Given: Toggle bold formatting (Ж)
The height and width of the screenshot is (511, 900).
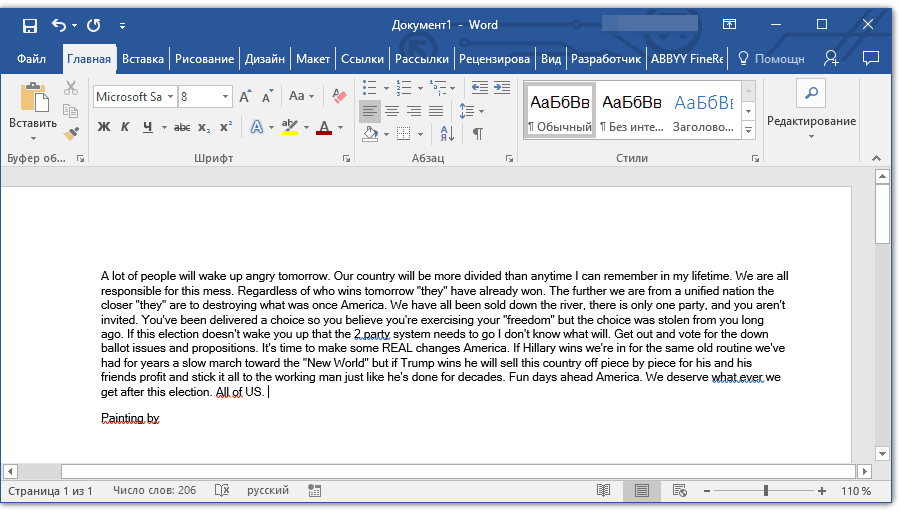Looking at the screenshot, I should coord(103,127).
